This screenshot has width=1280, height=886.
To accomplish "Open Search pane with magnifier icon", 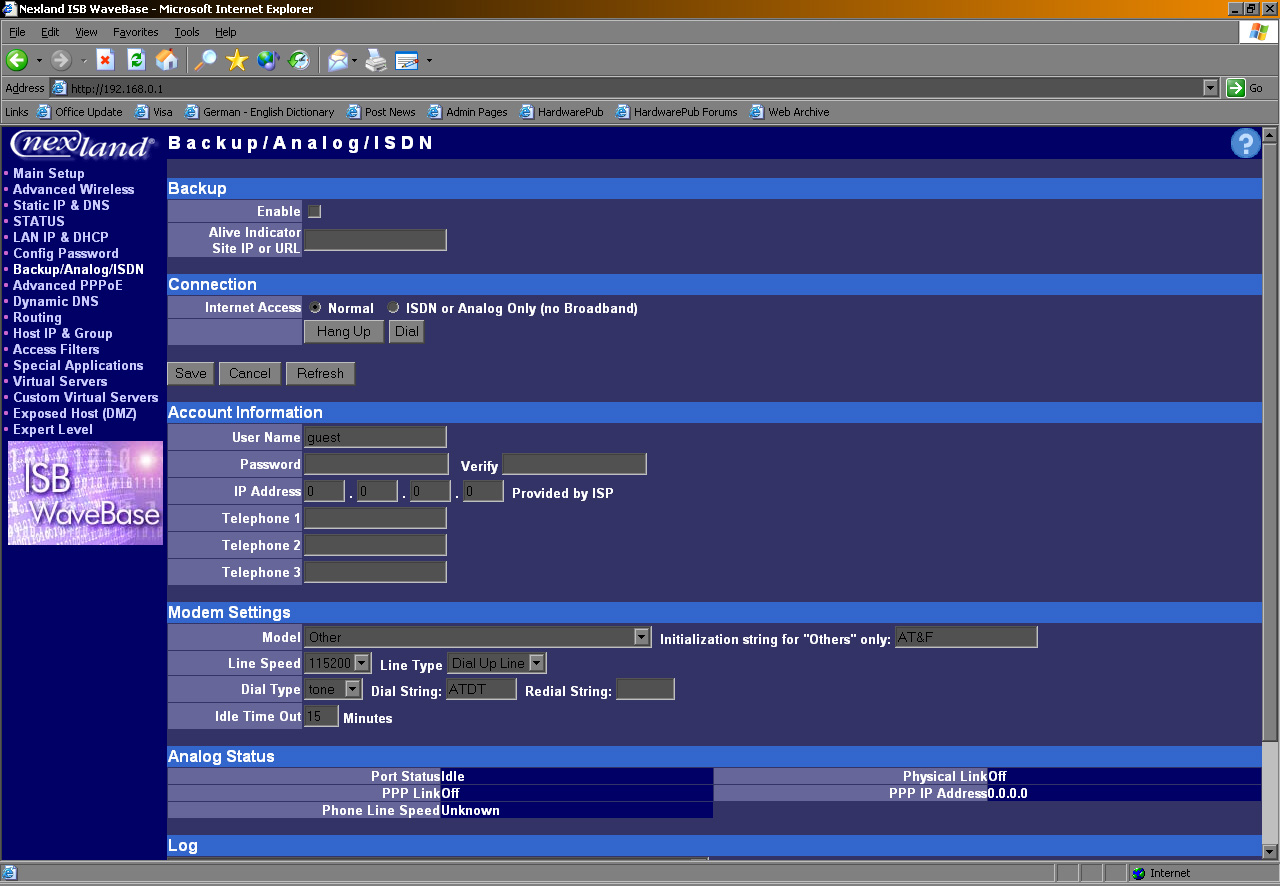I will [205, 60].
